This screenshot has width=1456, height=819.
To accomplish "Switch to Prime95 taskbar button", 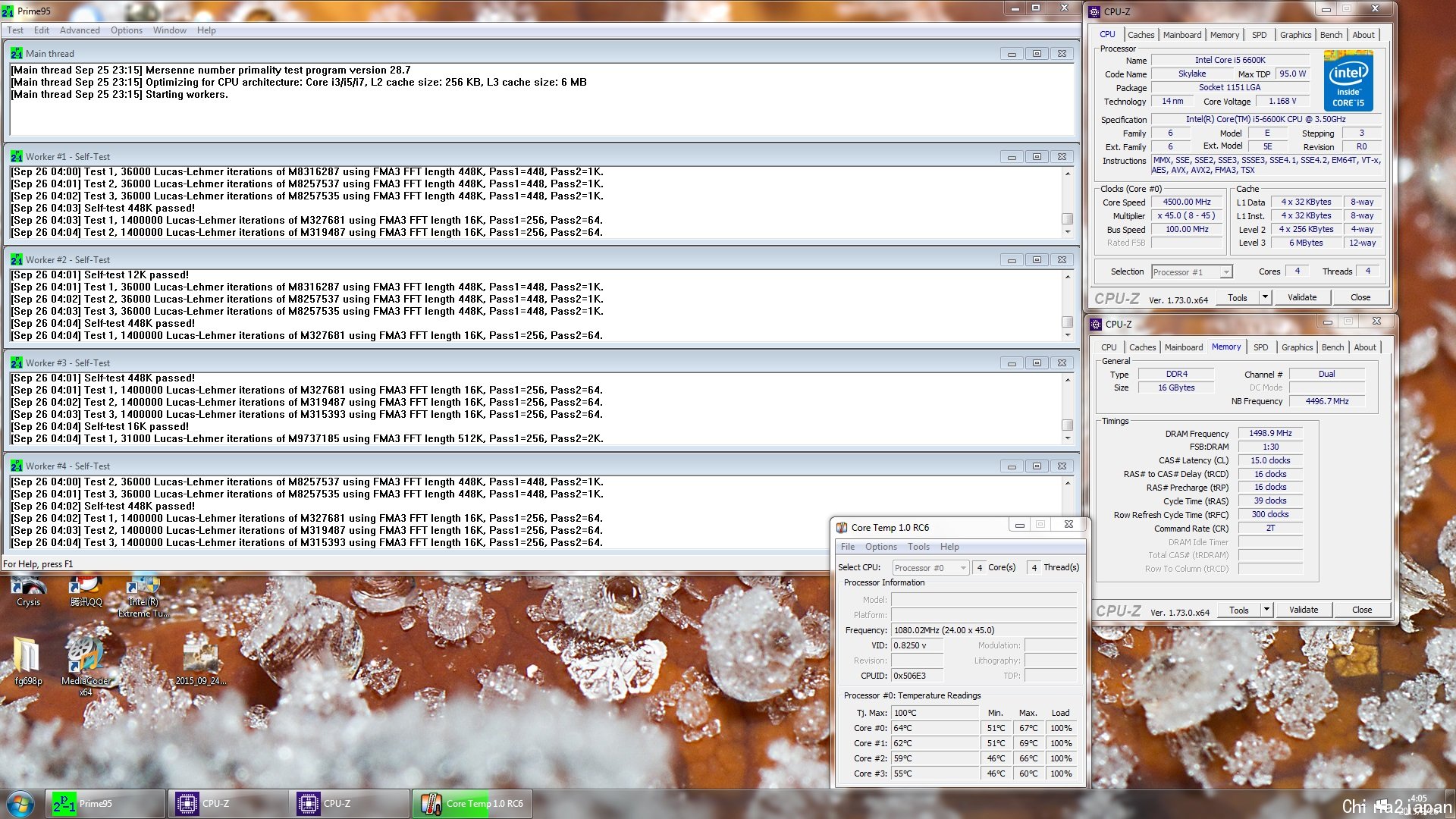I will [105, 804].
